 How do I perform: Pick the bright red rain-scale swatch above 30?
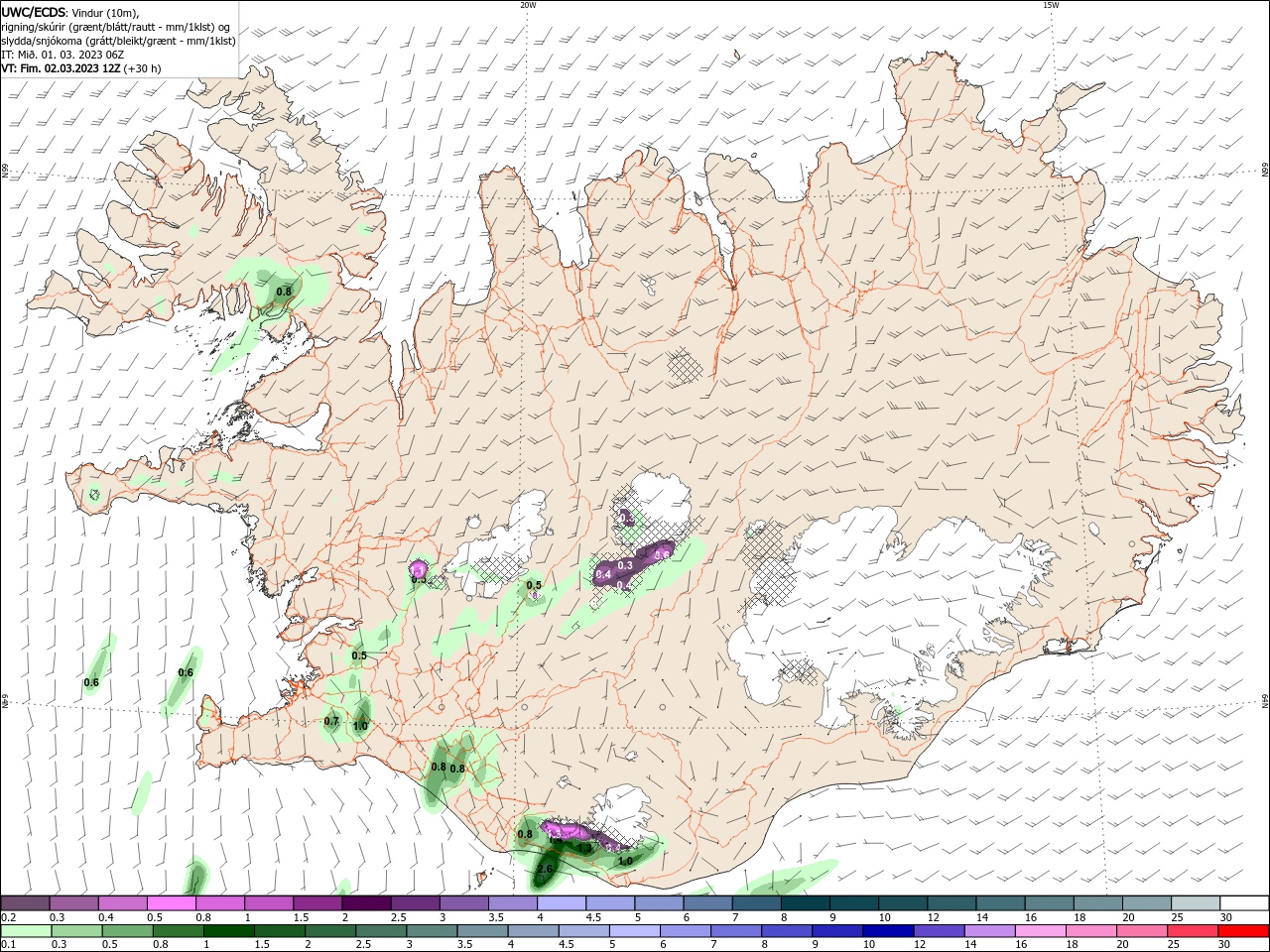(1243, 931)
